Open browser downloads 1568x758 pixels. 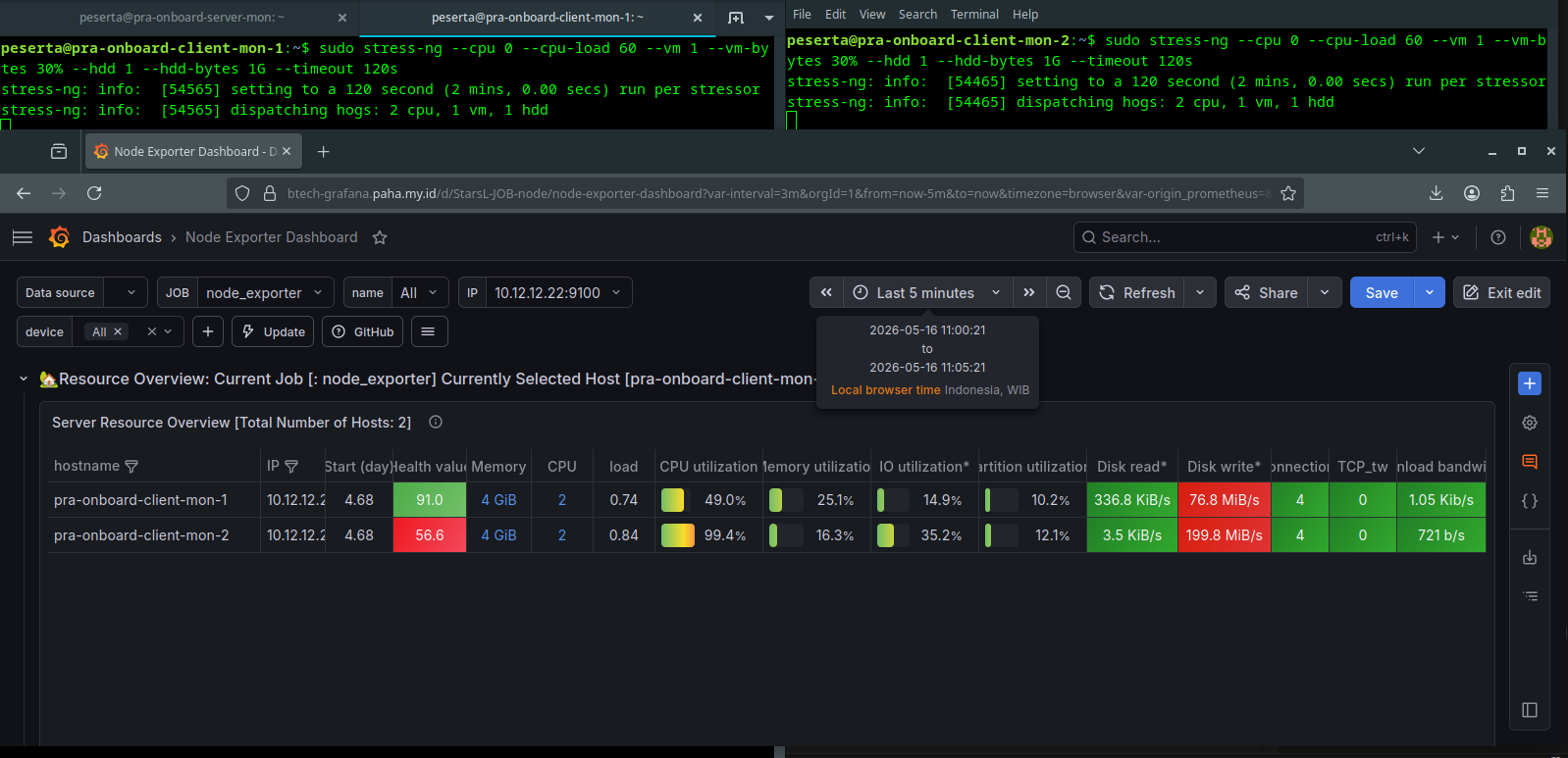[1436, 193]
